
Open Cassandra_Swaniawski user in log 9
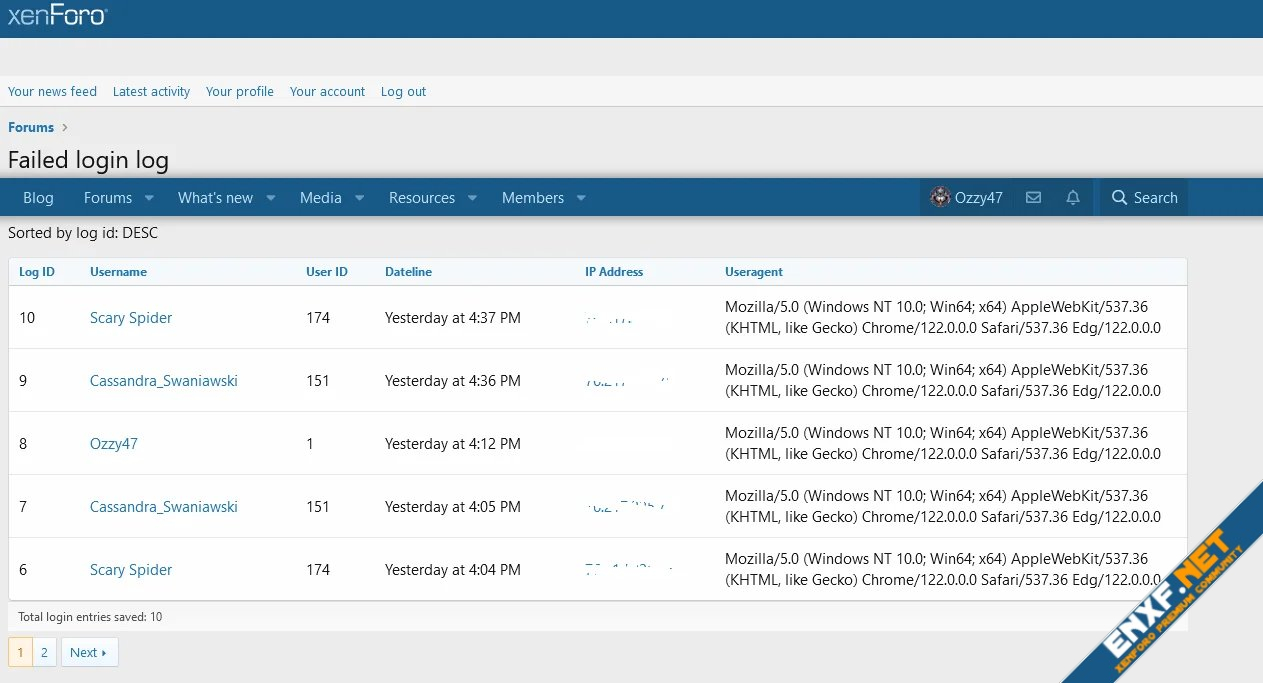tap(164, 381)
